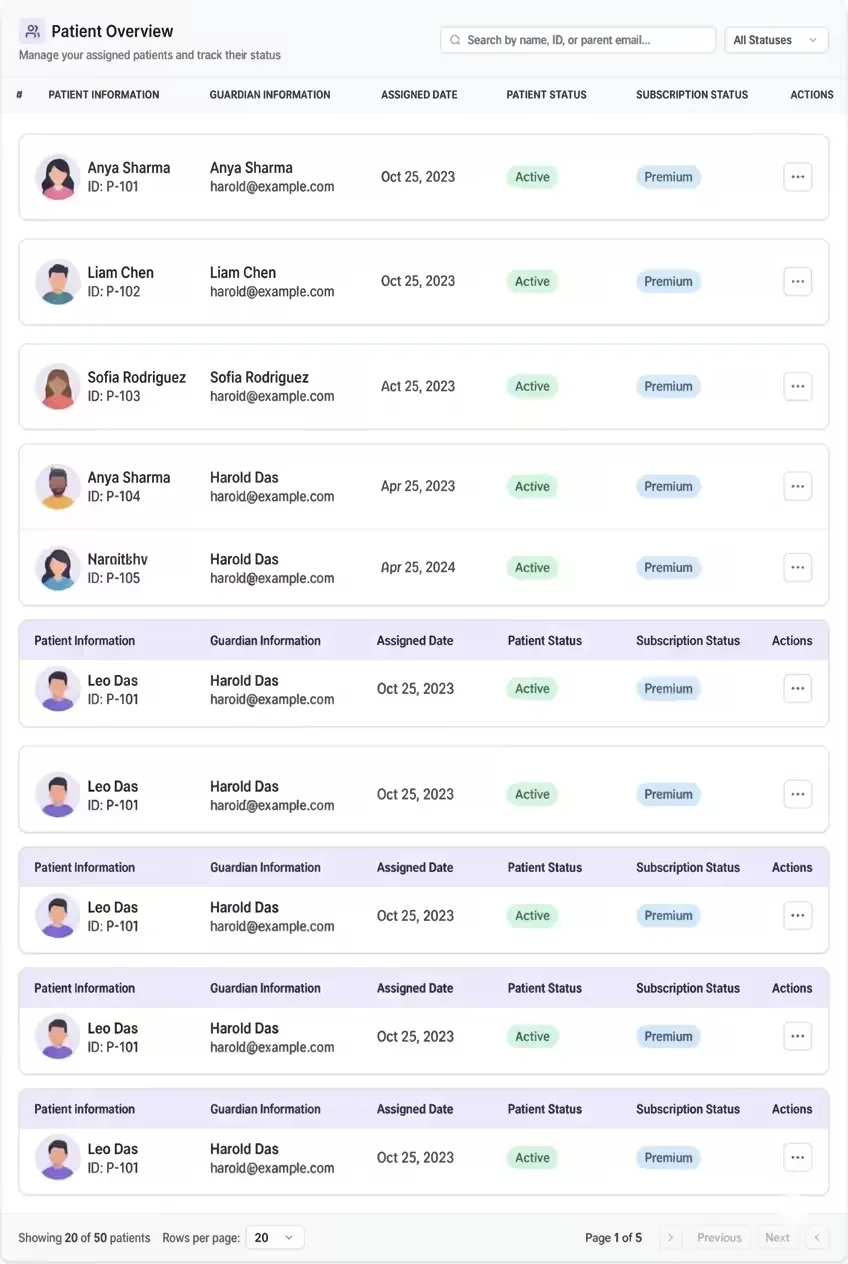Click Liam Chen's avatar picture
This screenshot has height=1264, width=848.
pos(58,282)
